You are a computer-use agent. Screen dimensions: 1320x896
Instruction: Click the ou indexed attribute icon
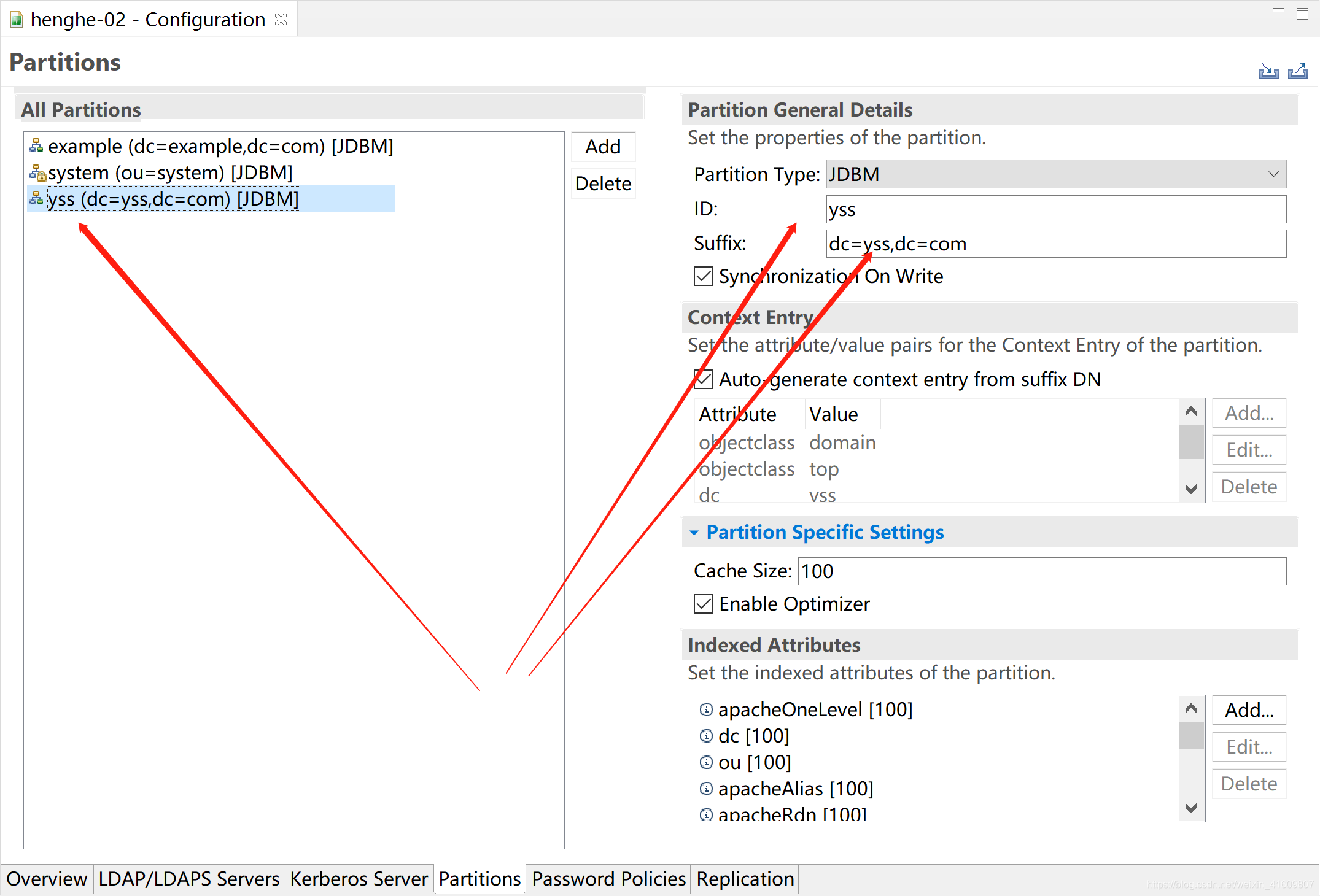click(x=707, y=763)
